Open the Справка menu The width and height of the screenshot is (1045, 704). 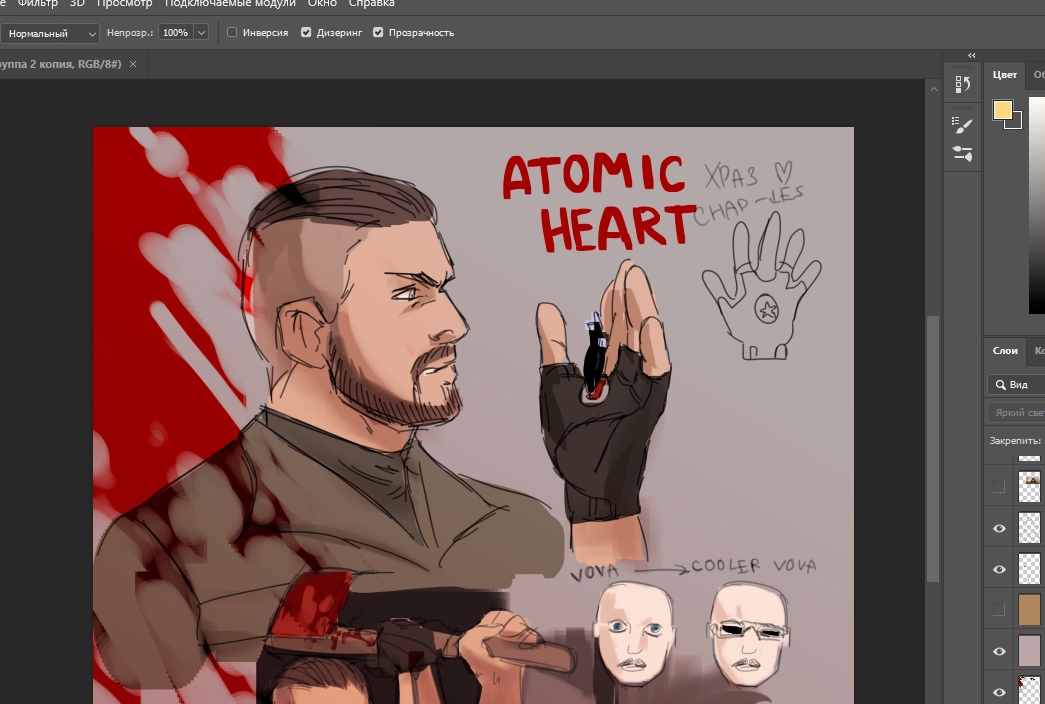pyautogui.click(x=371, y=3)
